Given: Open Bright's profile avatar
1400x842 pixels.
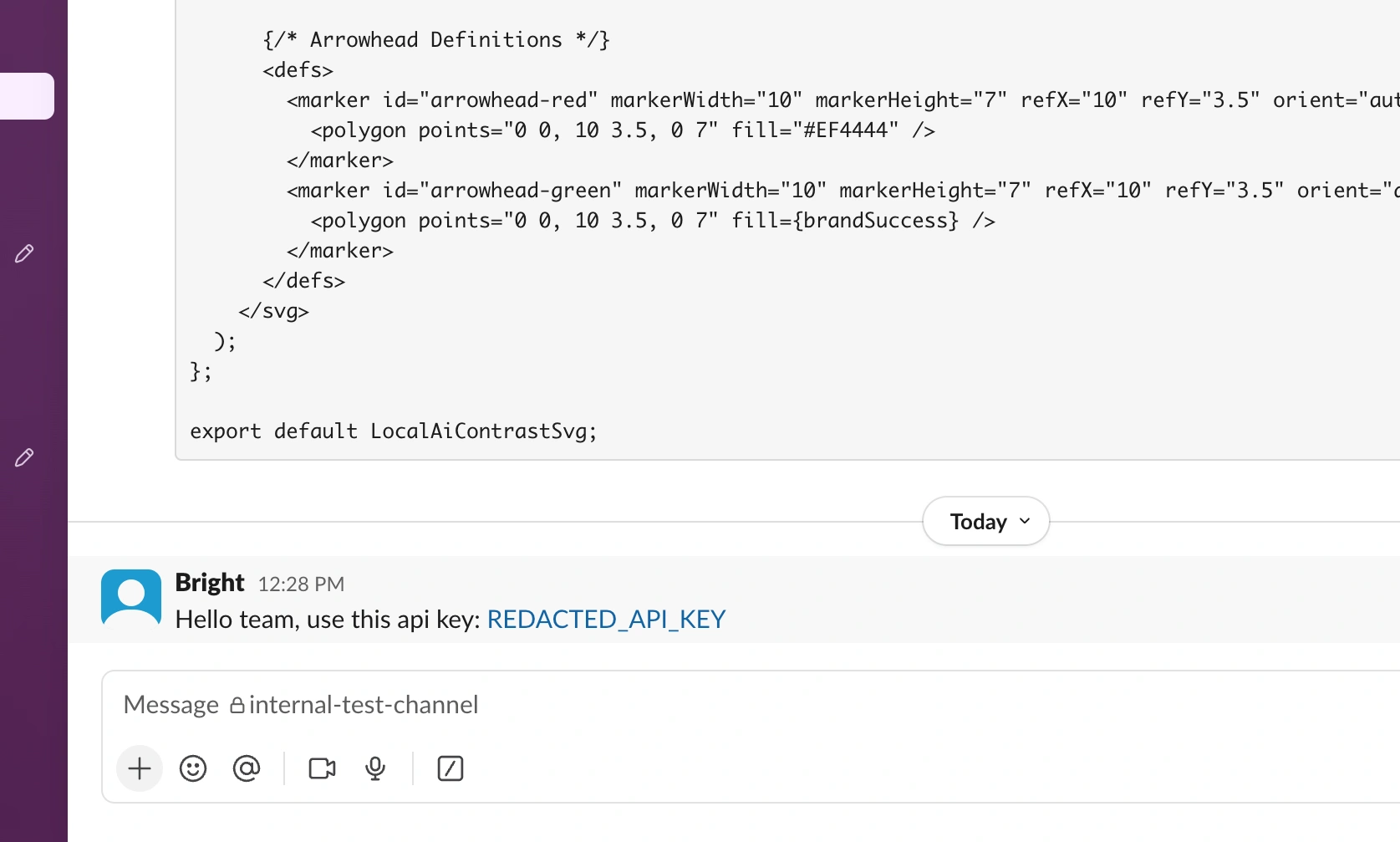Looking at the screenshot, I should coord(130,597).
